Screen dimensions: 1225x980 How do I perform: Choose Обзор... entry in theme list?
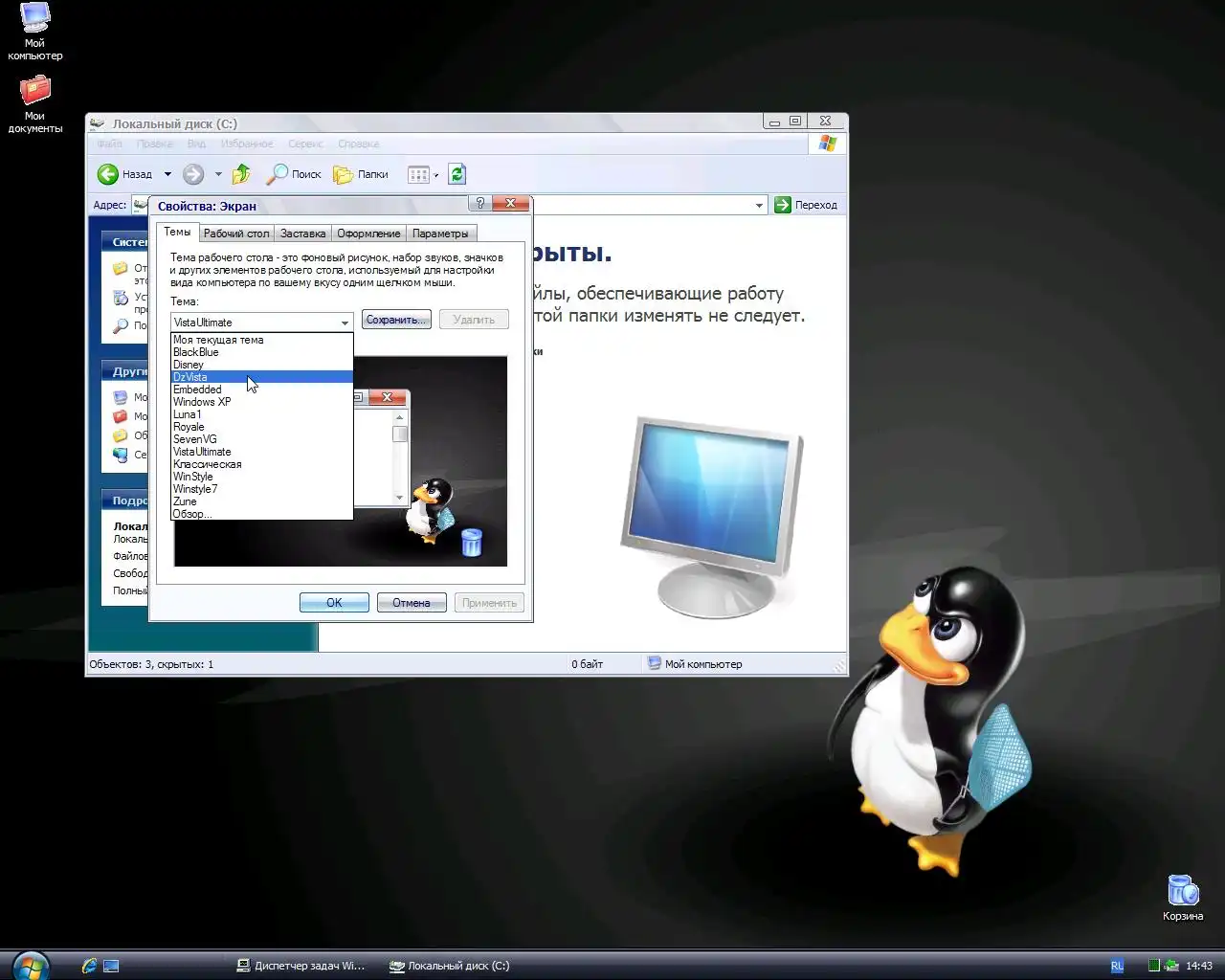pos(262,514)
